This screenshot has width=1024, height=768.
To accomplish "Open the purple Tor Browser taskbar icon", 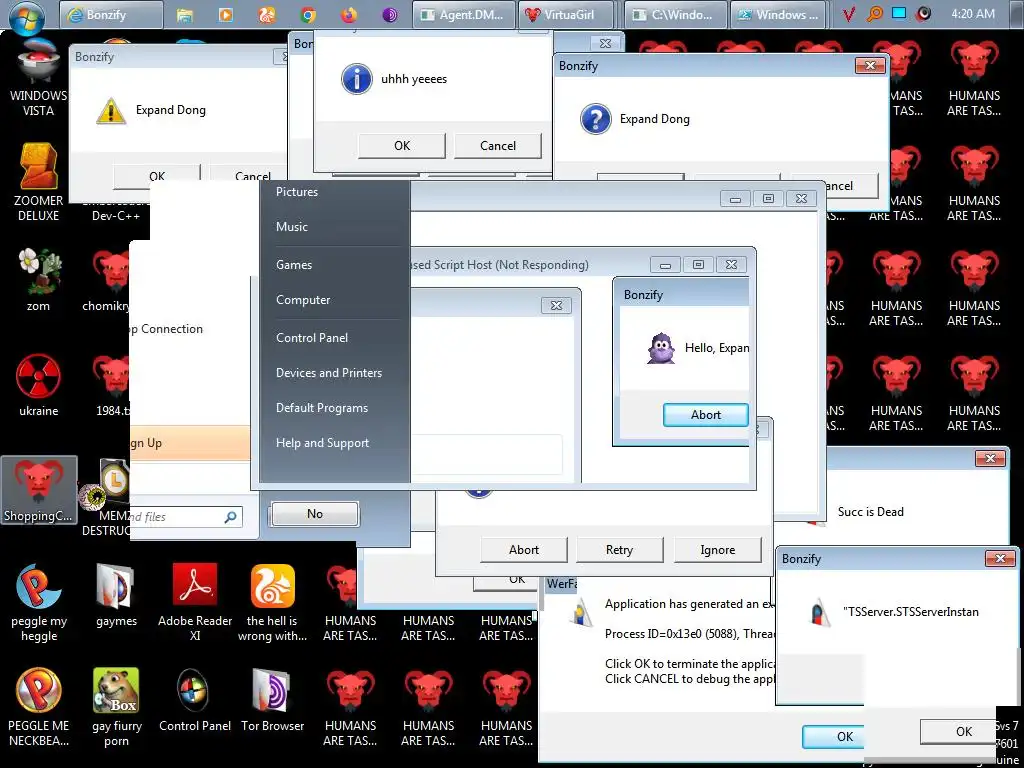I will pyautogui.click(x=390, y=14).
